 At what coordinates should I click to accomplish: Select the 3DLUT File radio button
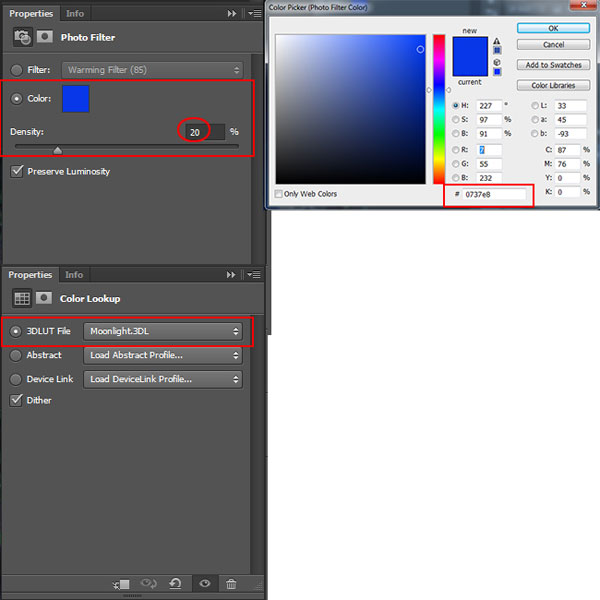coord(16,331)
